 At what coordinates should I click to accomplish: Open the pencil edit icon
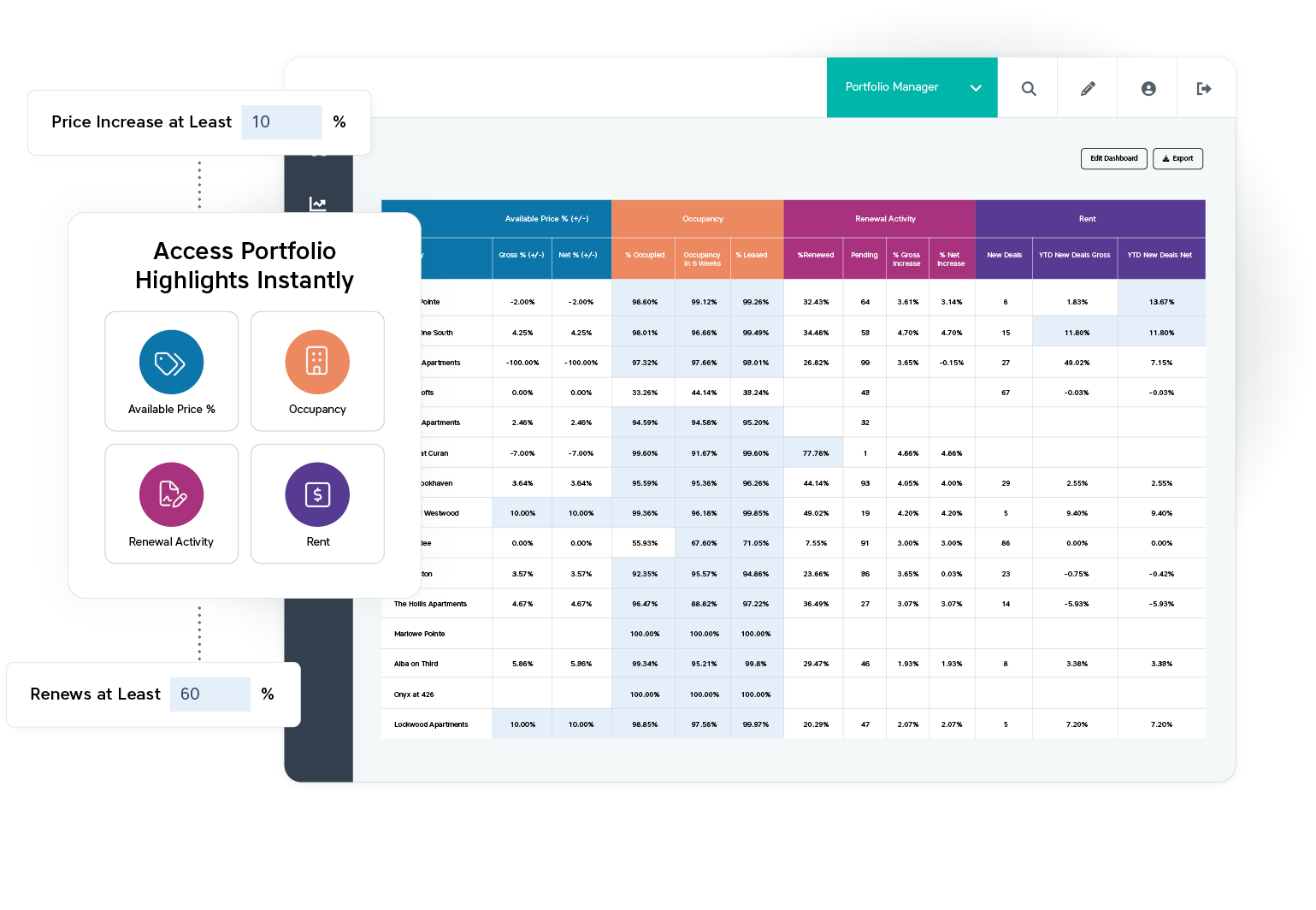point(1088,88)
